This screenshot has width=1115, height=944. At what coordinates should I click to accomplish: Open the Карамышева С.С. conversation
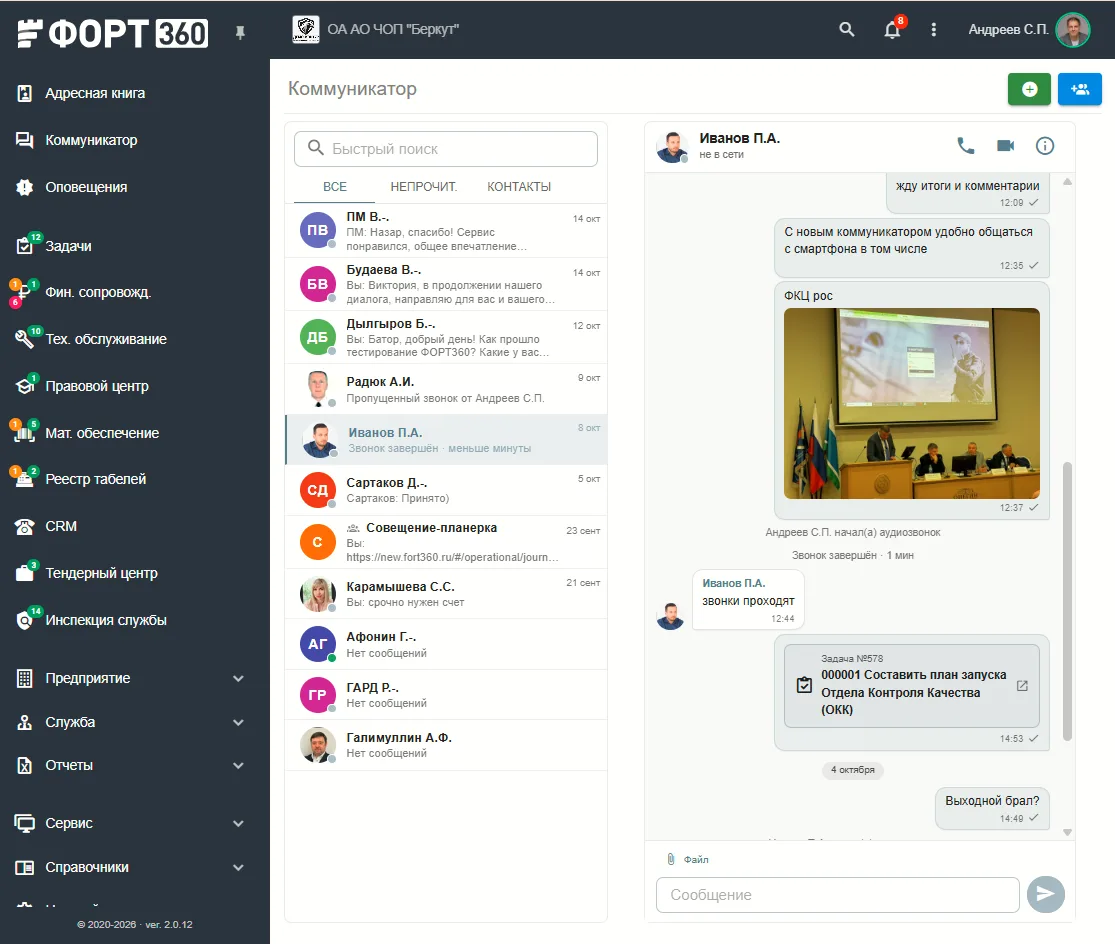tap(446, 594)
